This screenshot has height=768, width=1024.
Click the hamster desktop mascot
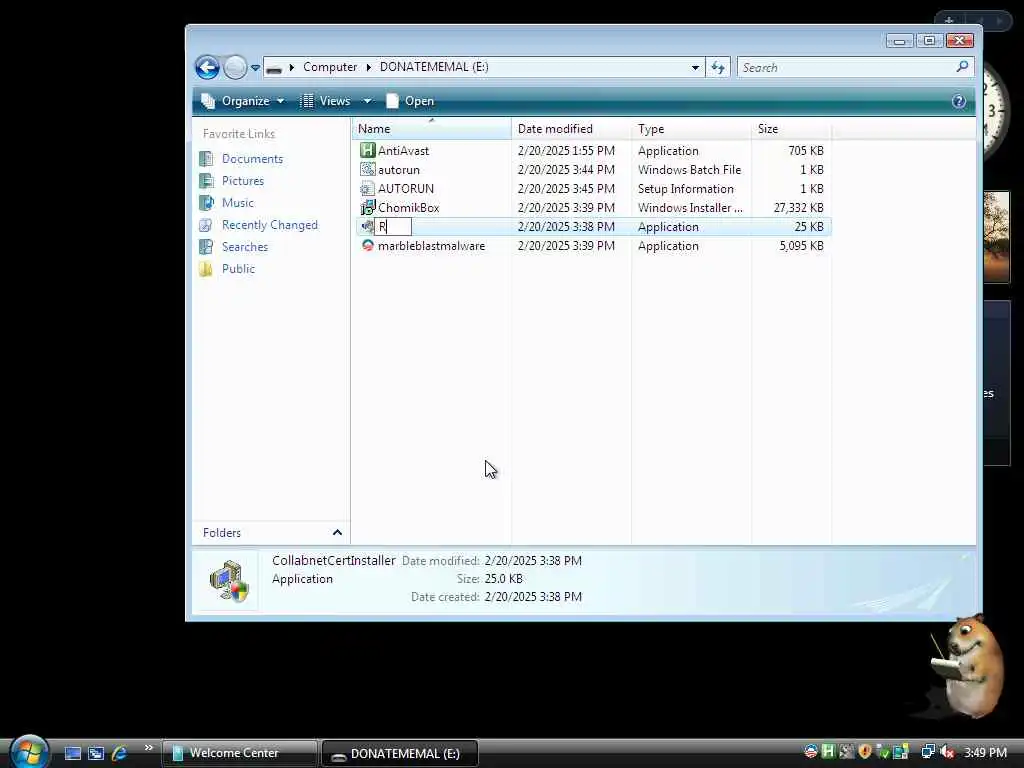(x=967, y=666)
